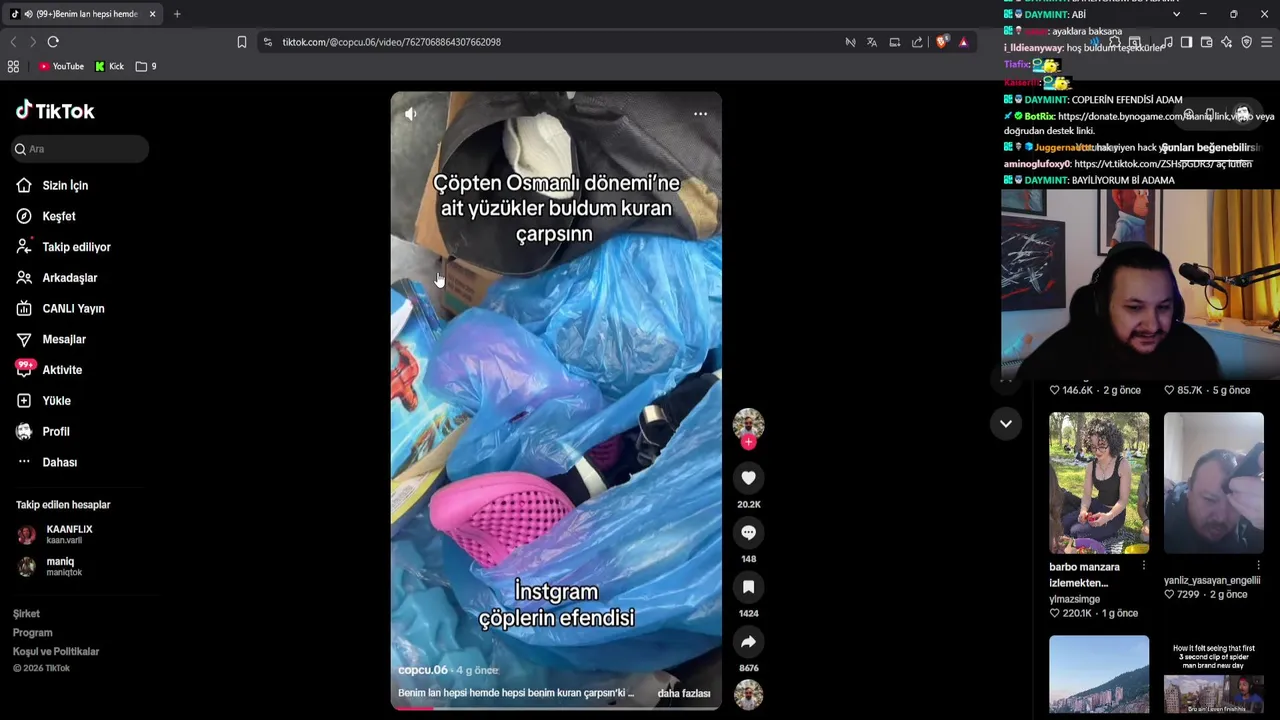The width and height of the screenshot is (1280, 720).
Task: Open the browser apps grid icon
Action: 13,66
